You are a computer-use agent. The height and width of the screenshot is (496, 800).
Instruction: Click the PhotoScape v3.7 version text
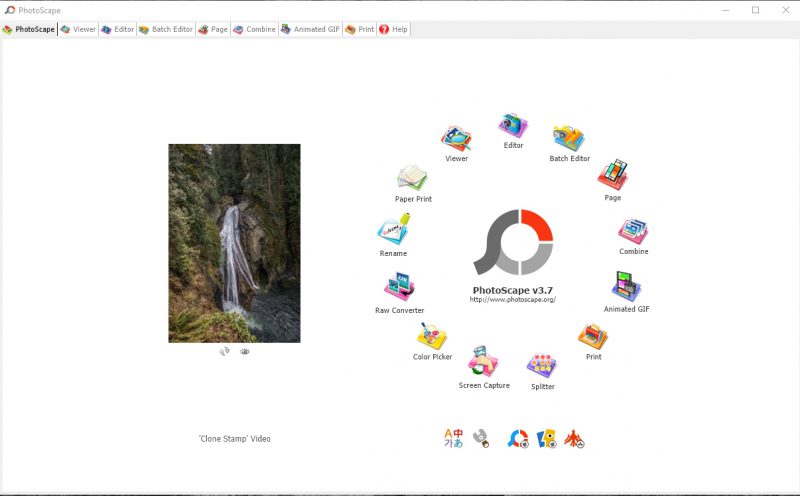point(513,290)
